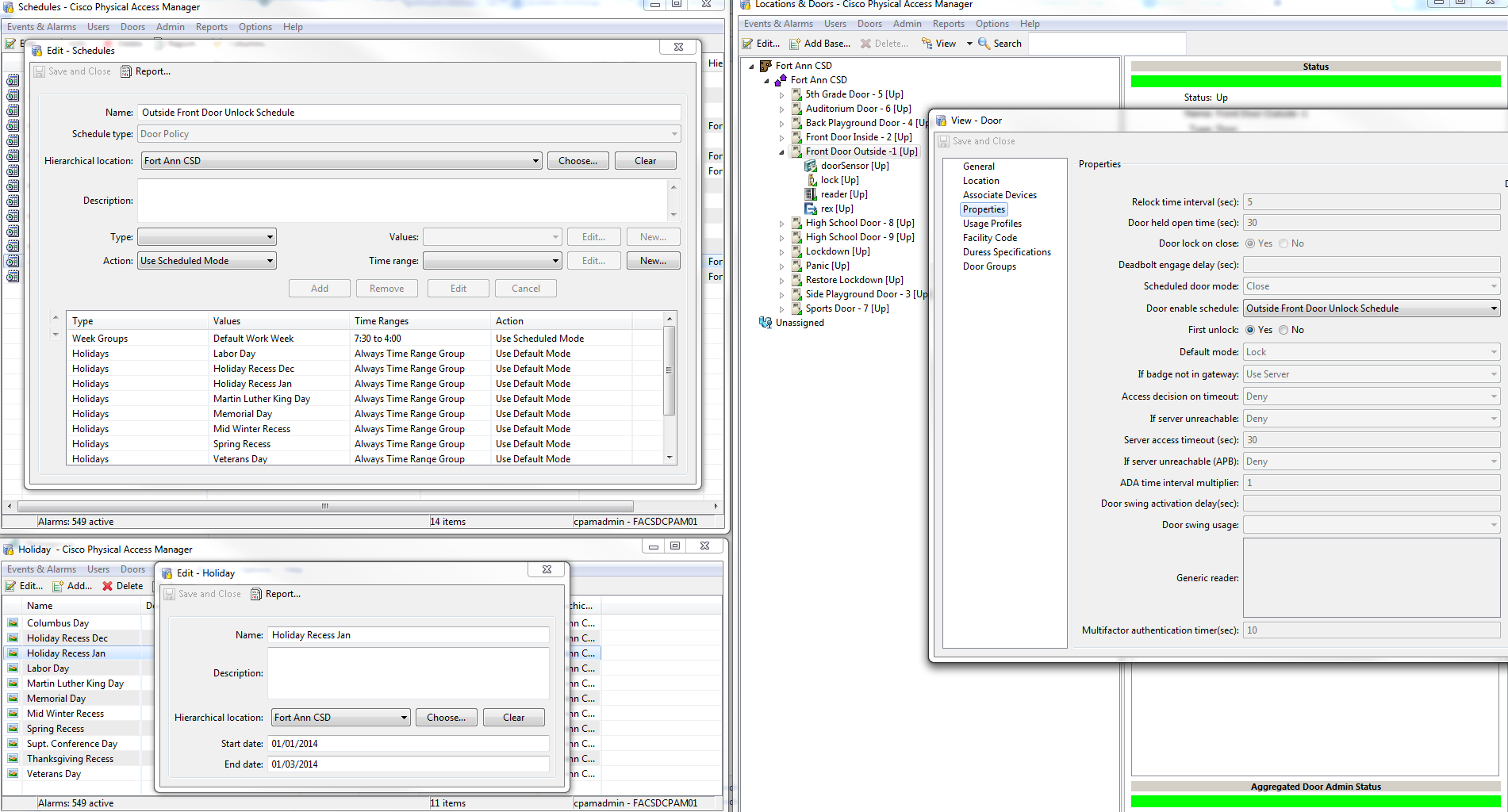
Task: Click Add Base icon in Locations toolbar
Action: [x=795, y=44]
